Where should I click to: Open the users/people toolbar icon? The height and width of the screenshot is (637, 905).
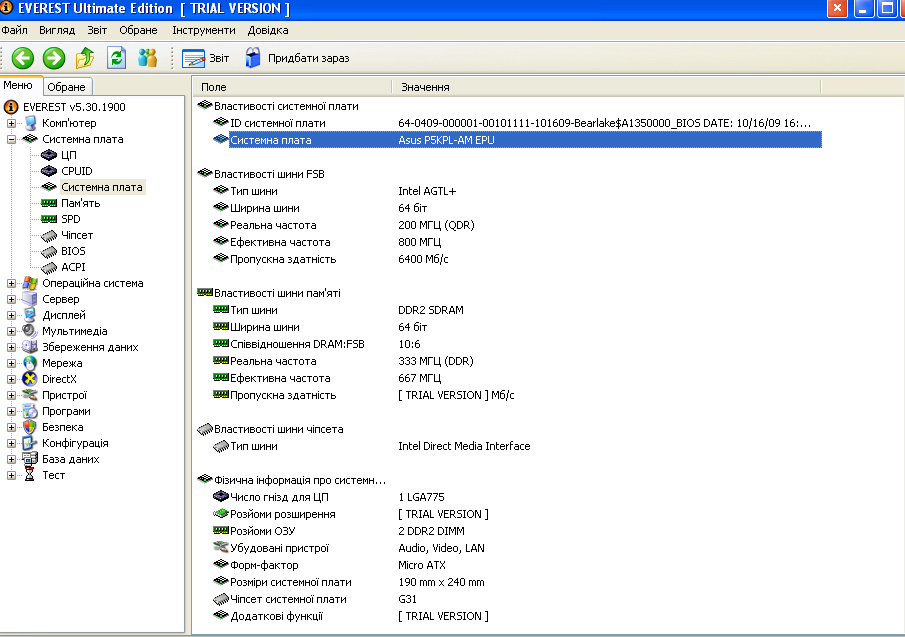pyautogui.click(x=148, y=58)
